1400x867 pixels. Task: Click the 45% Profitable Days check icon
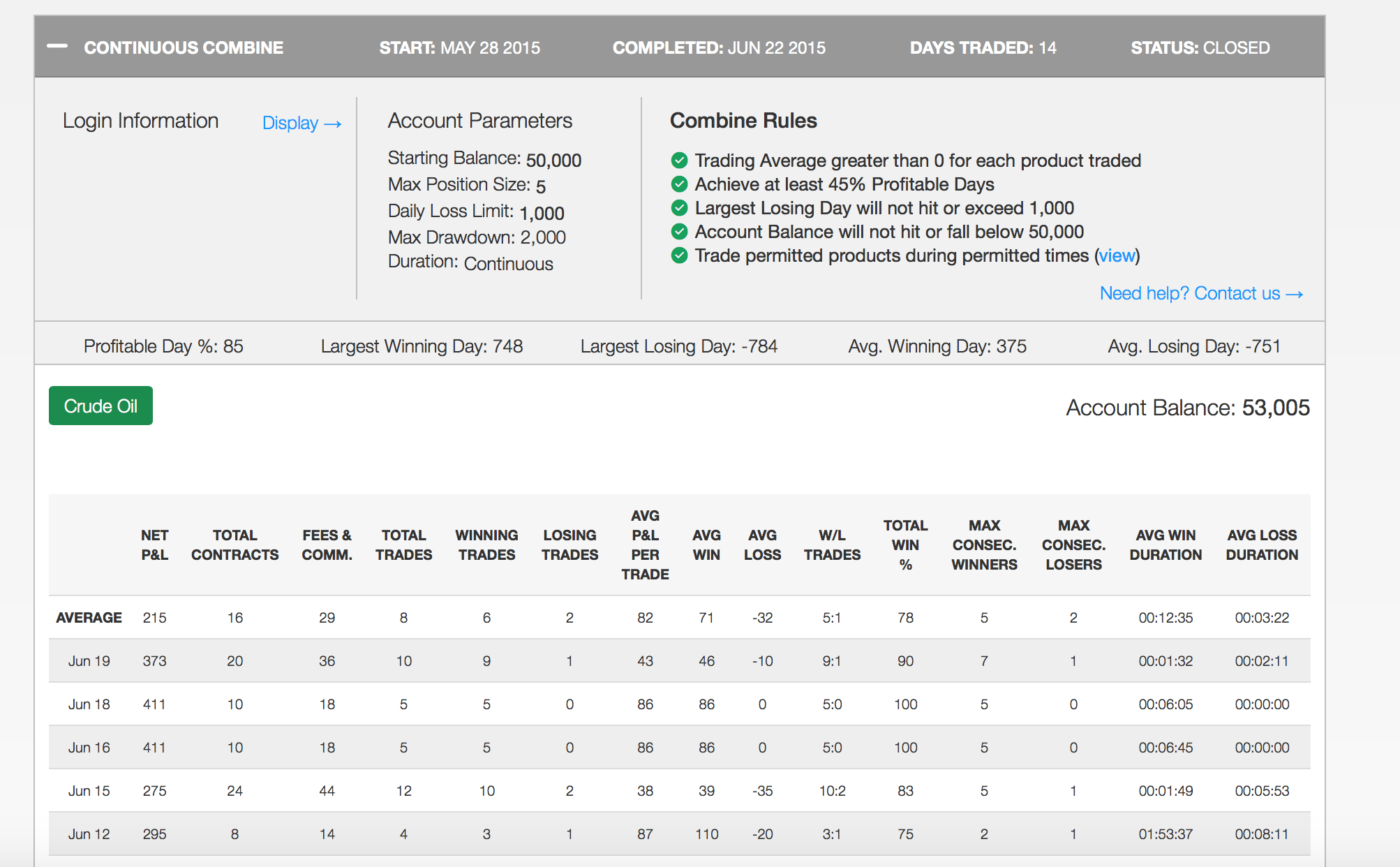coord(679,184)
